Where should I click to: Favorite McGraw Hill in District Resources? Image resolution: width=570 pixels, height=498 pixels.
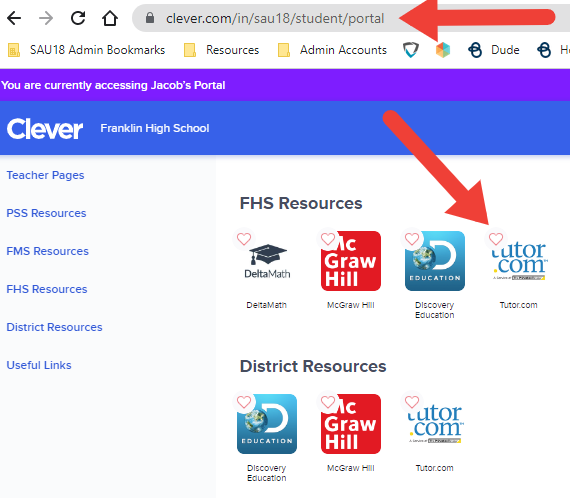(328, 402)
